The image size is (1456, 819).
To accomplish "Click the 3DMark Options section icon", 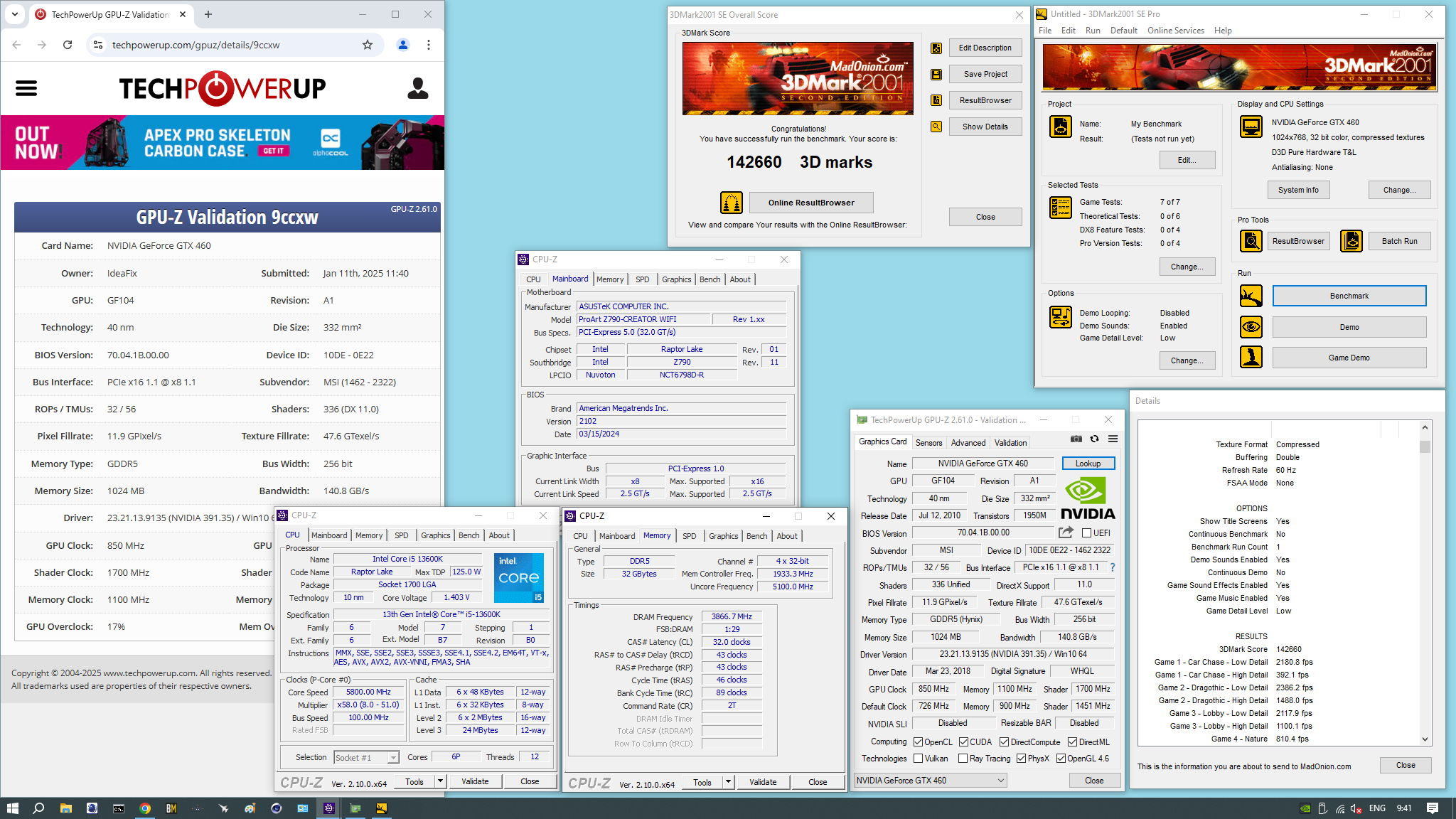I will point(1061,316).
